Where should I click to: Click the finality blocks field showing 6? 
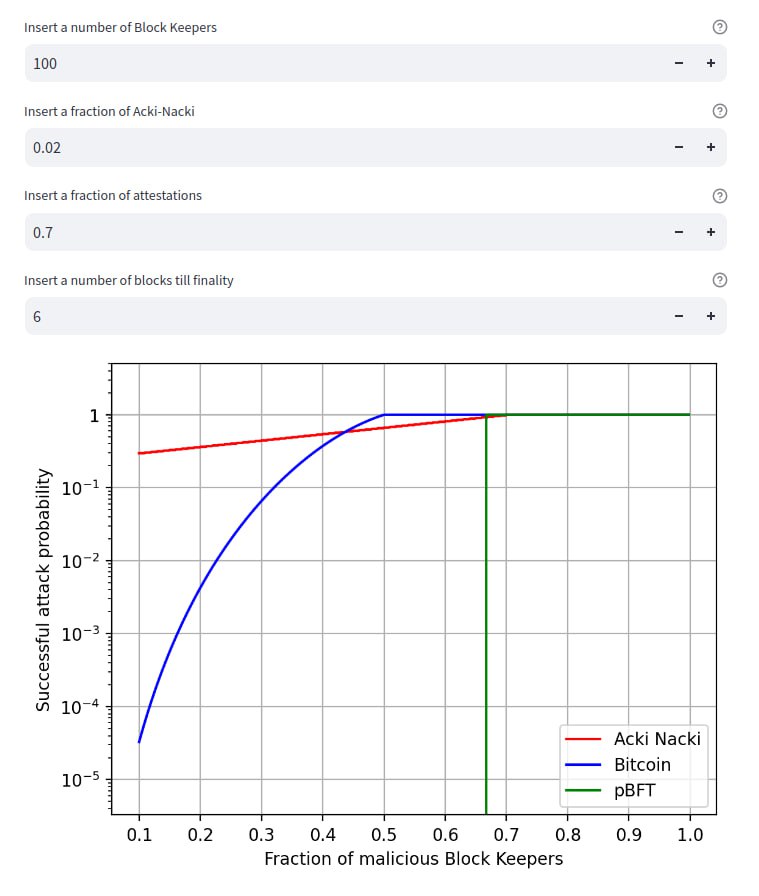click(x=340, y=316)
